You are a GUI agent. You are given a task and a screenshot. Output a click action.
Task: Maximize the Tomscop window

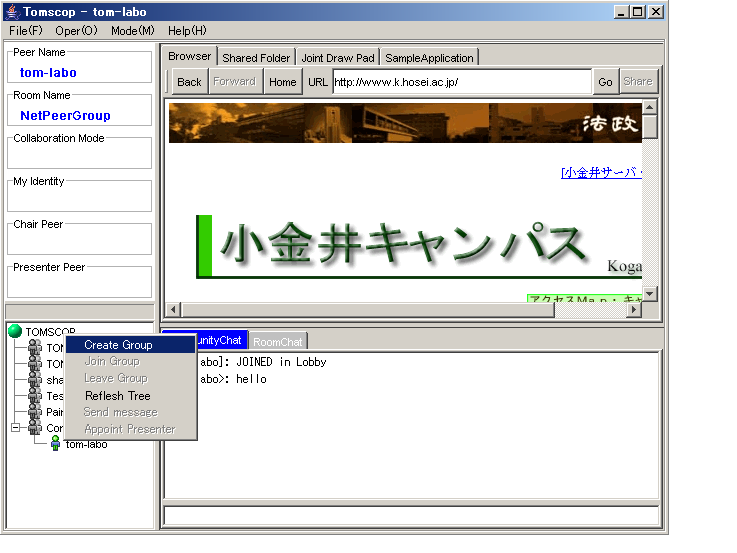[x=638, y=12]
